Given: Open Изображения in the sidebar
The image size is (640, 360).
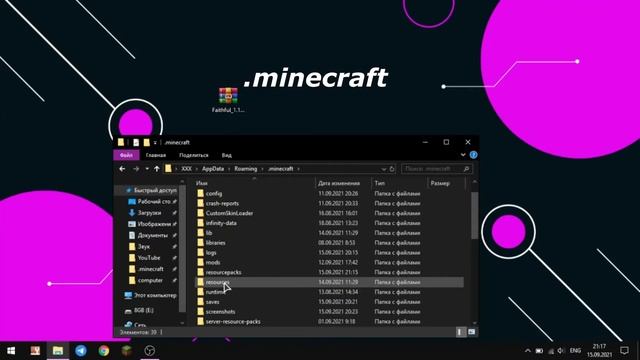Looking at the screenshot, I should pyautogui.click(x=154, y=224).
